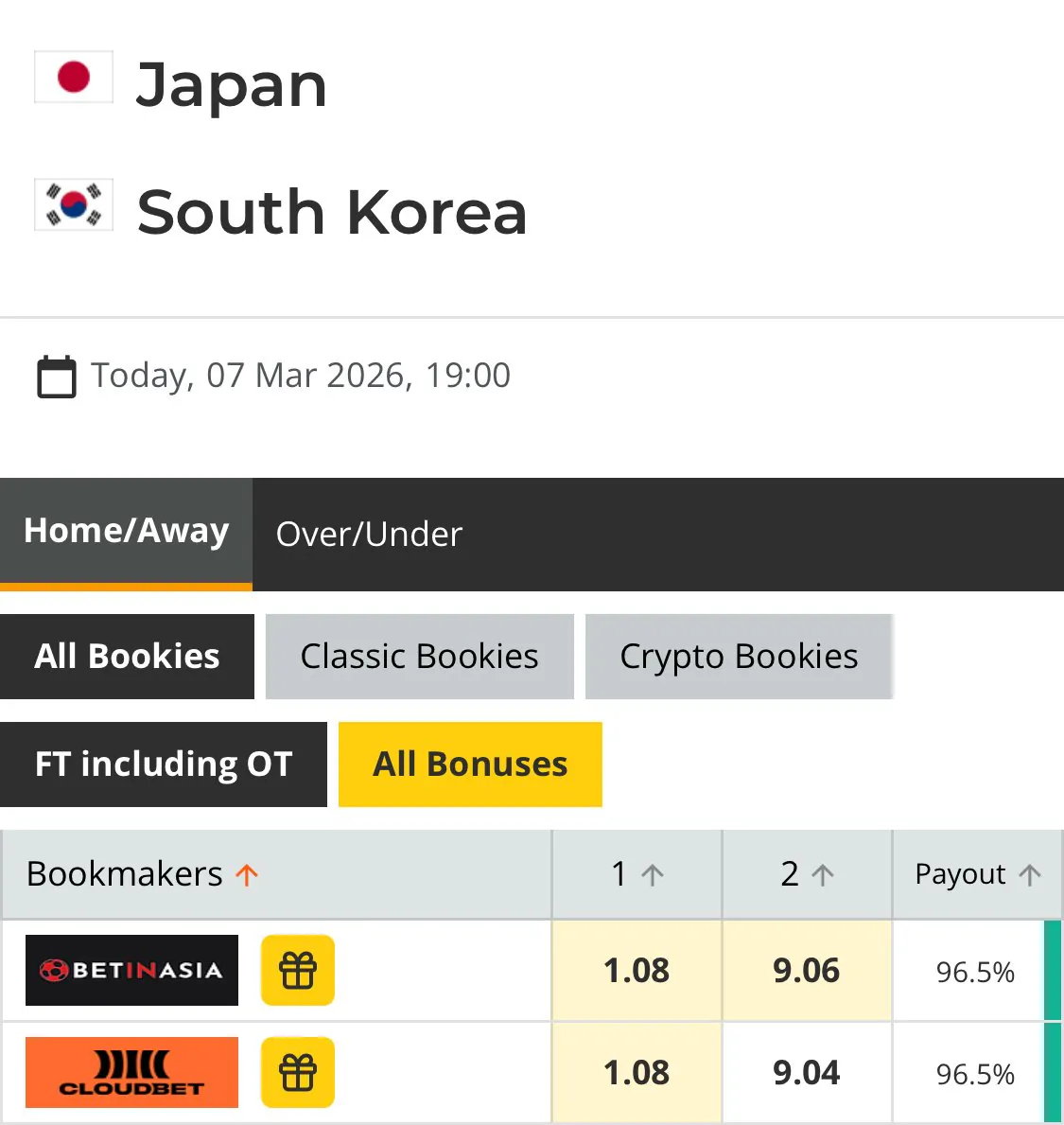Image resolution: width=1064 pixels, height=1125 pixels.
Task: Open the Cloudbet bookmaker logo
Action: (x=131, y=1072)
